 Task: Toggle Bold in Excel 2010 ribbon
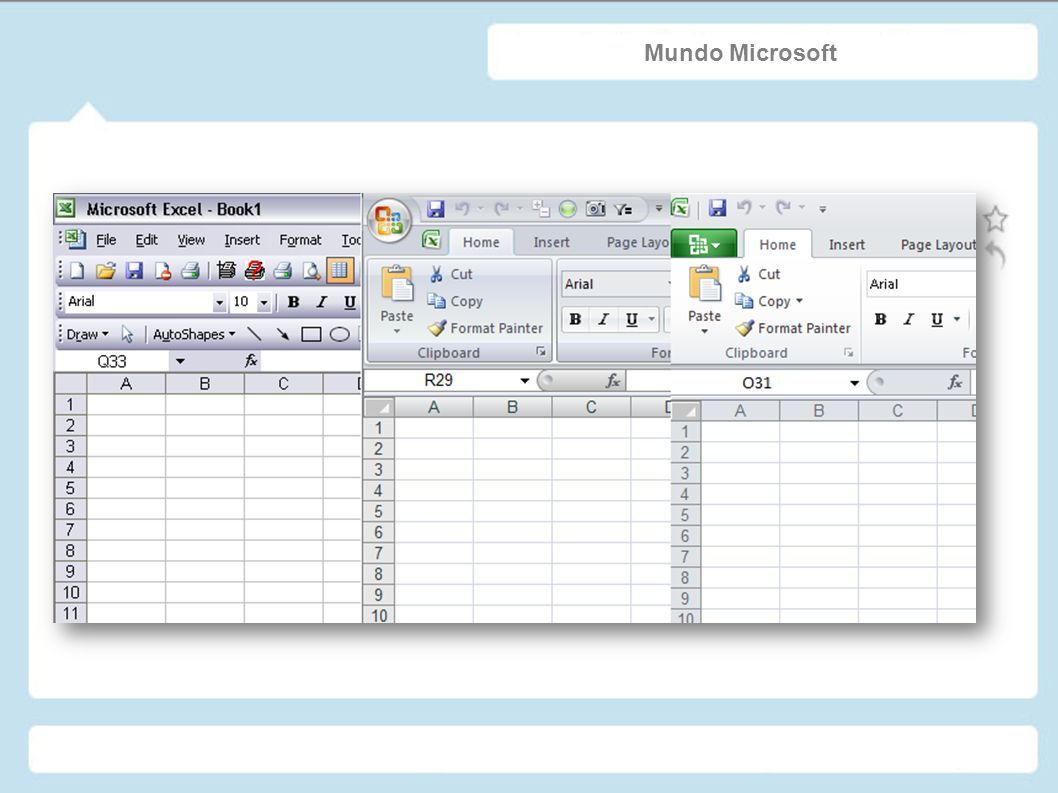pyautogui.click(x=881, y=319)
